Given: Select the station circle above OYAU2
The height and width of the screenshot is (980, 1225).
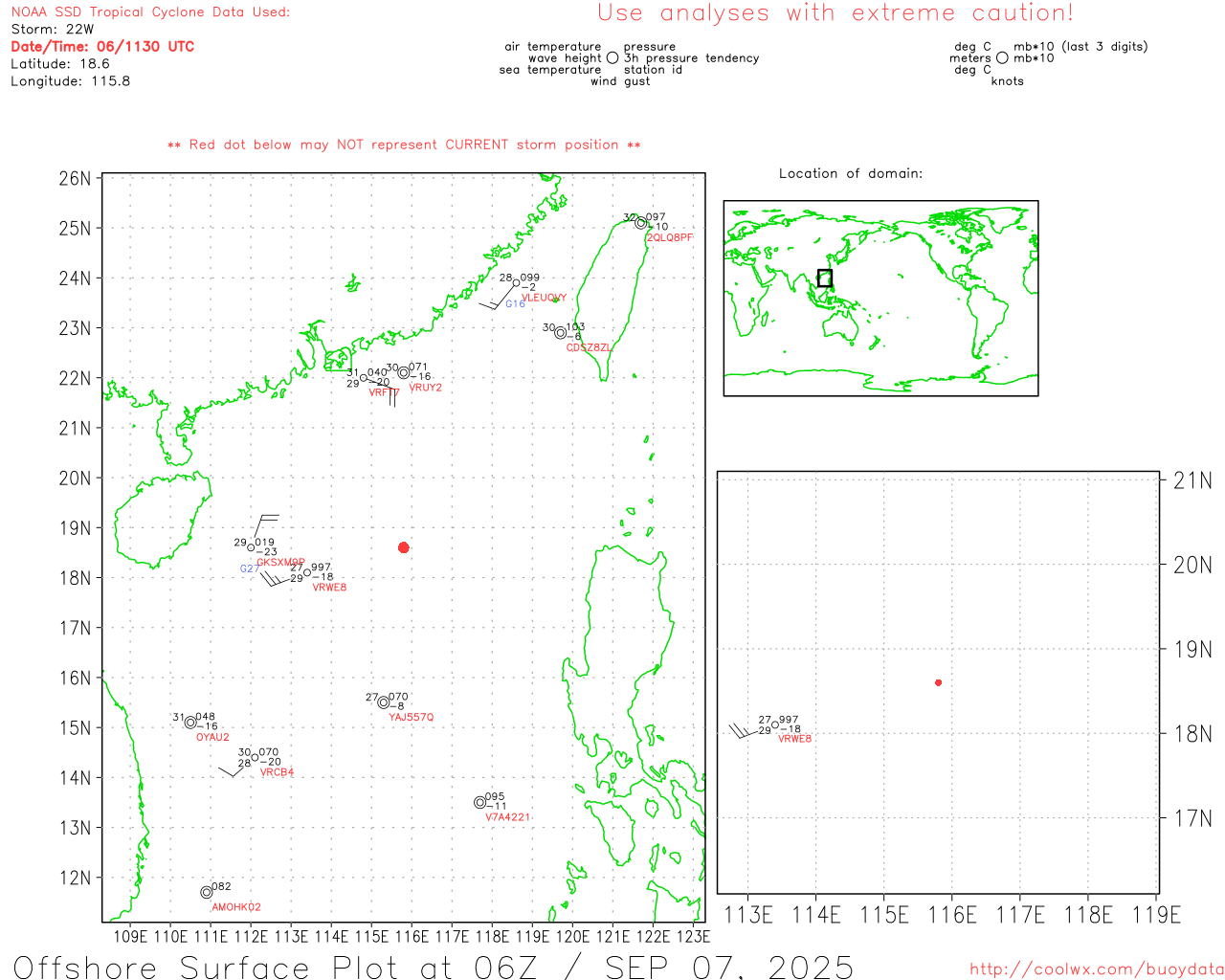Looking at the screenshot, I should click(190, 723).
